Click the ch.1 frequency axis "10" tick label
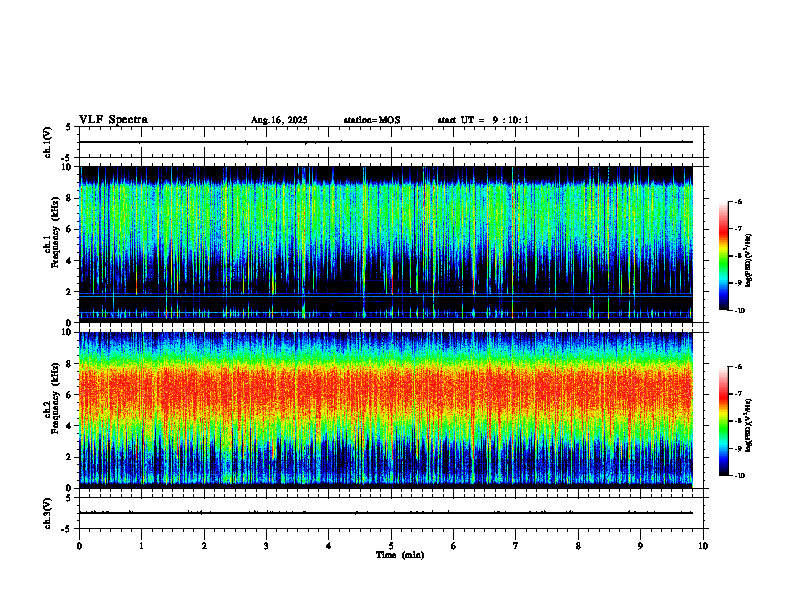792x612 pixels. pos(67,167)
